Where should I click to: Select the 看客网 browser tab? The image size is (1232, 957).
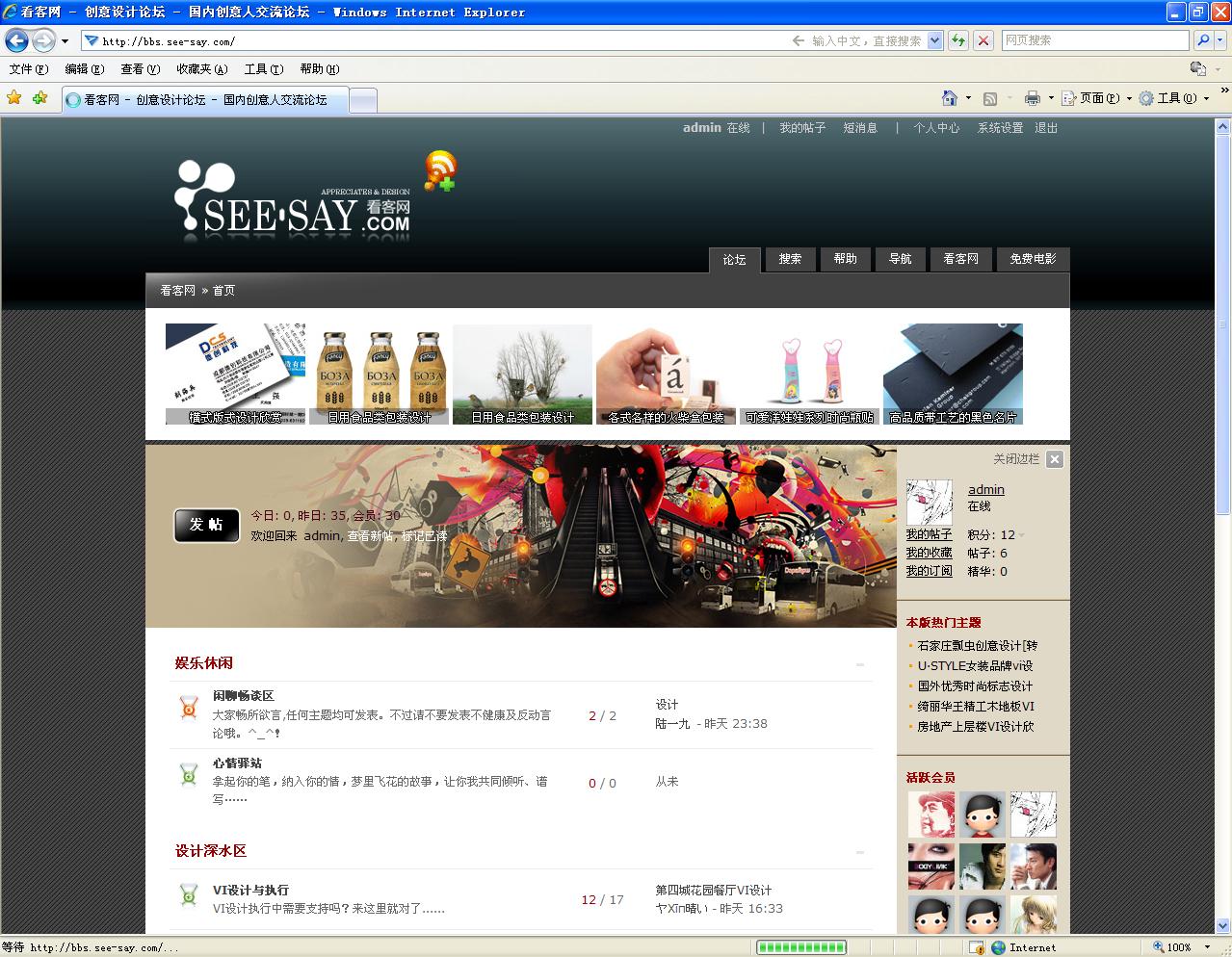(204, 99)
